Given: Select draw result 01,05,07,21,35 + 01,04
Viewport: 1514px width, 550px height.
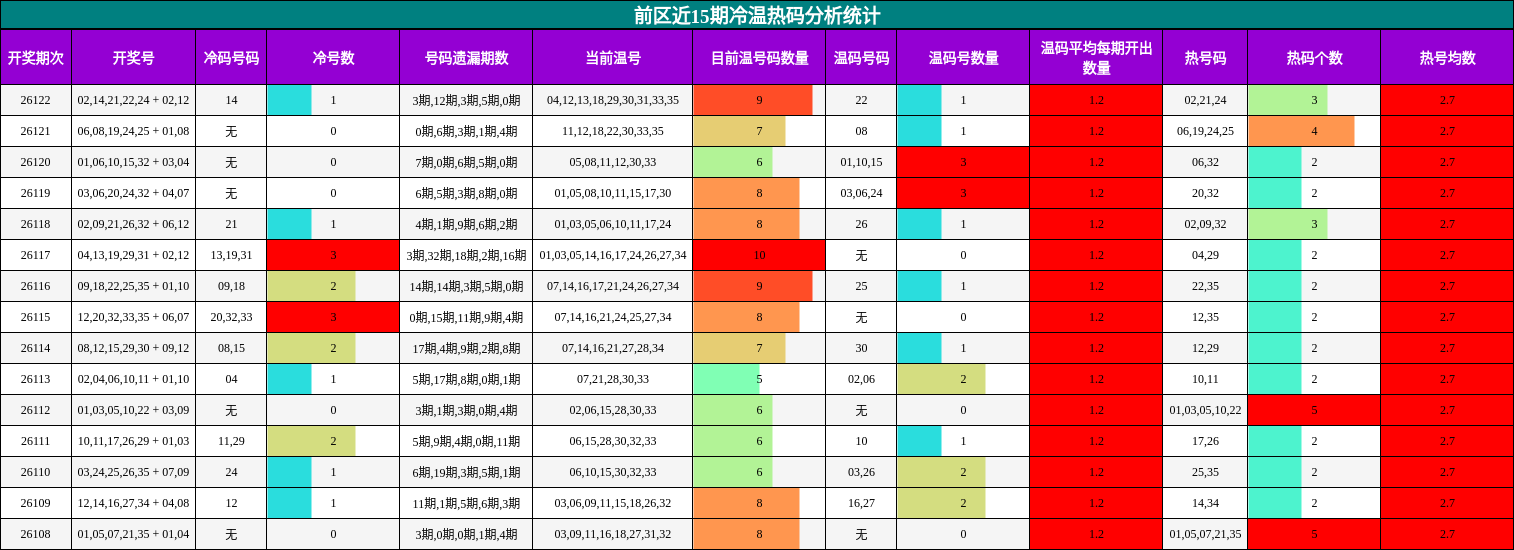Looking at the screenshot, I should click(x=133, y=534).
